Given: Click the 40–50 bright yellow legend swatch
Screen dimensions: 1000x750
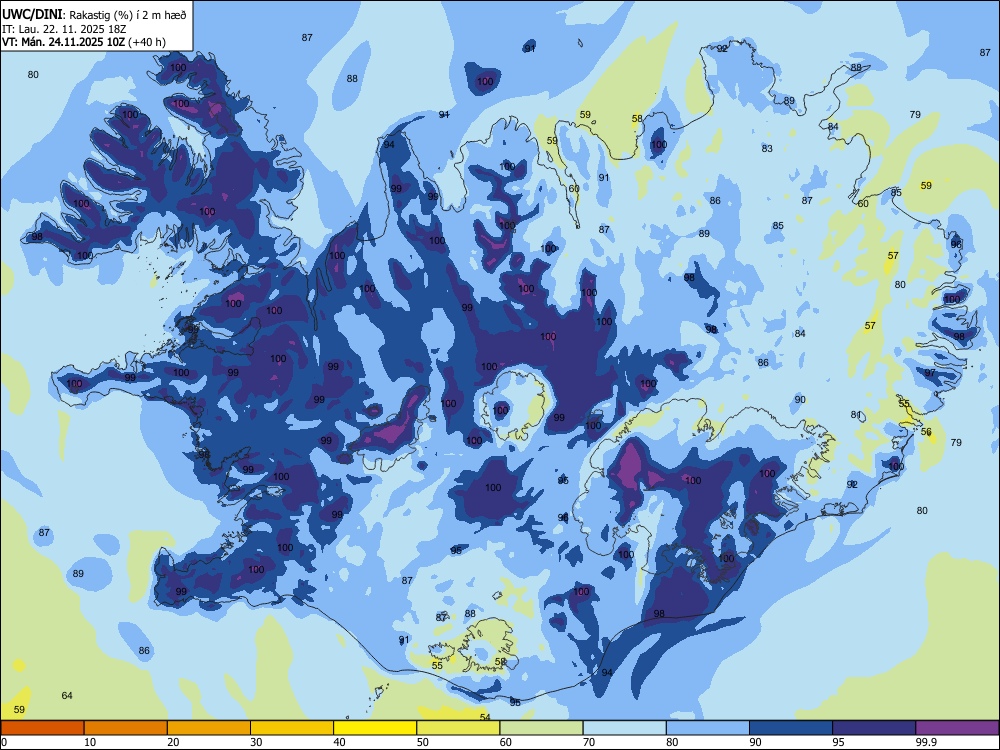Looking at the screenshot, I should [375, 728].
